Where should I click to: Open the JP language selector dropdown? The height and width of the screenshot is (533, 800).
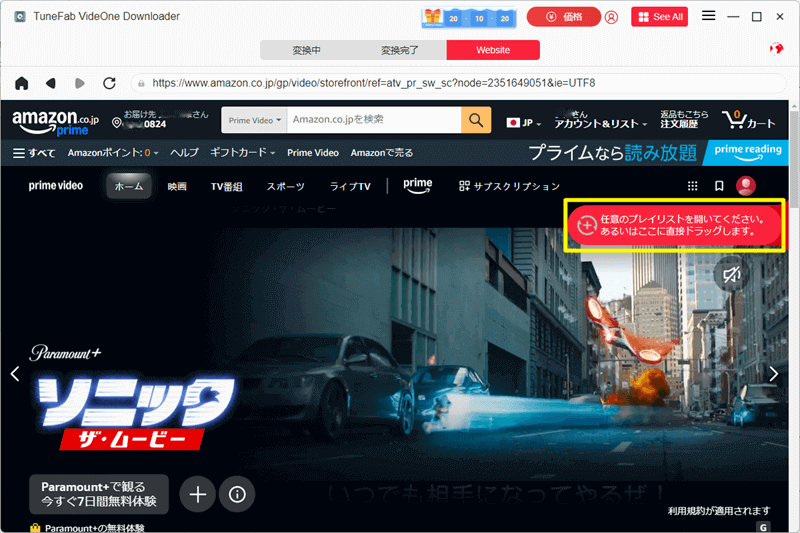[523, 123]
